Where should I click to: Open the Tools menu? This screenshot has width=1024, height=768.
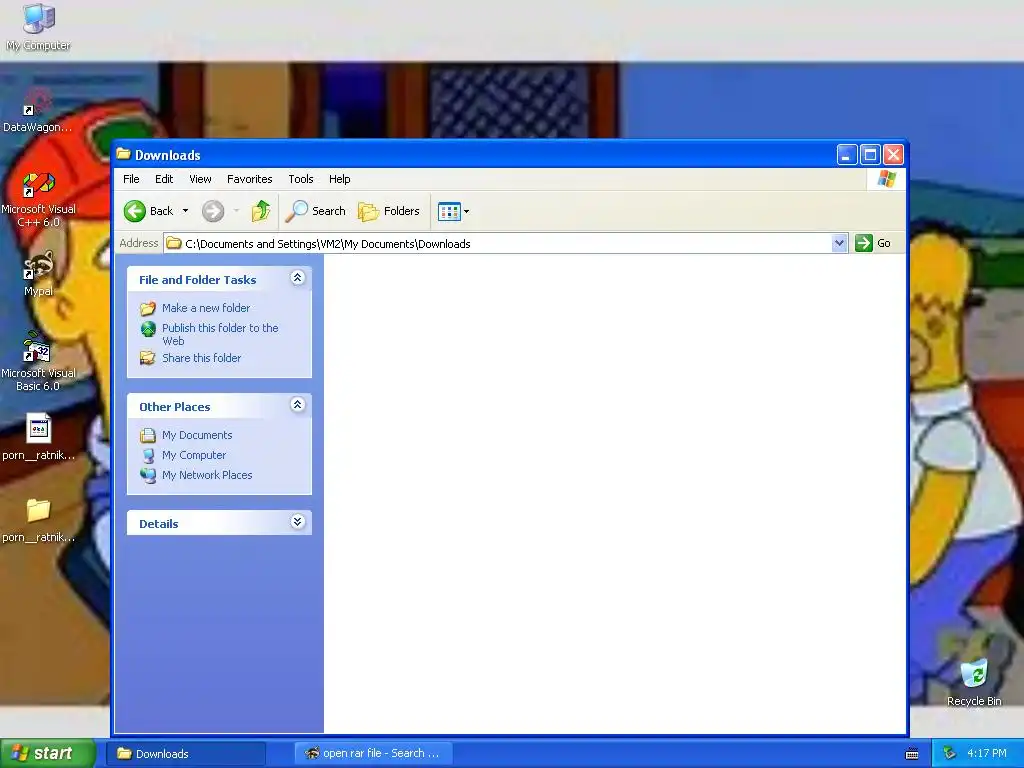click(x=301, y=179)
